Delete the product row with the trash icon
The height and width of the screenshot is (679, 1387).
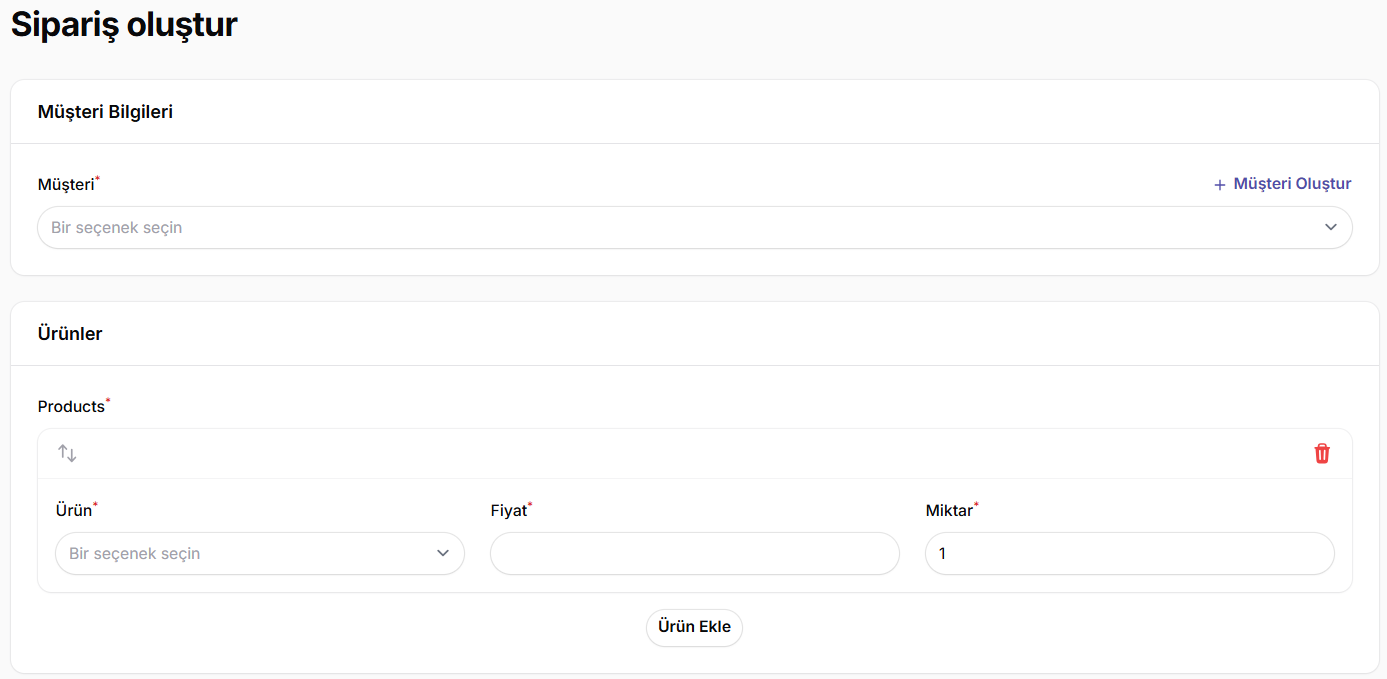(x=1322, y=454)
